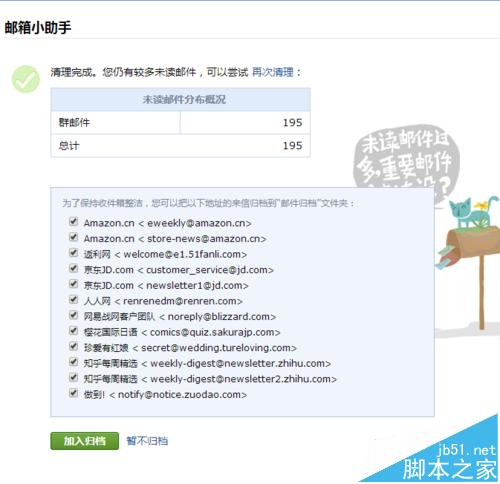Image resolution: width=500 pixels, height=484 pixels.
Task: Click the 暂不归档 link
Action: [147, 441]
